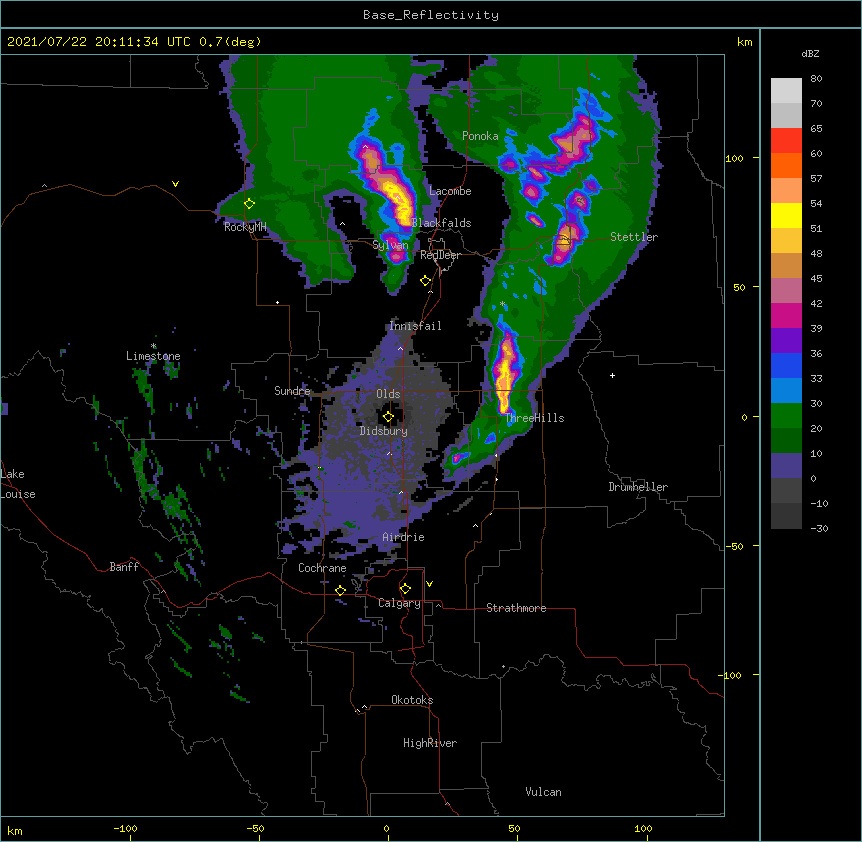Click the Ponoka city label

(x=480, y=136)
